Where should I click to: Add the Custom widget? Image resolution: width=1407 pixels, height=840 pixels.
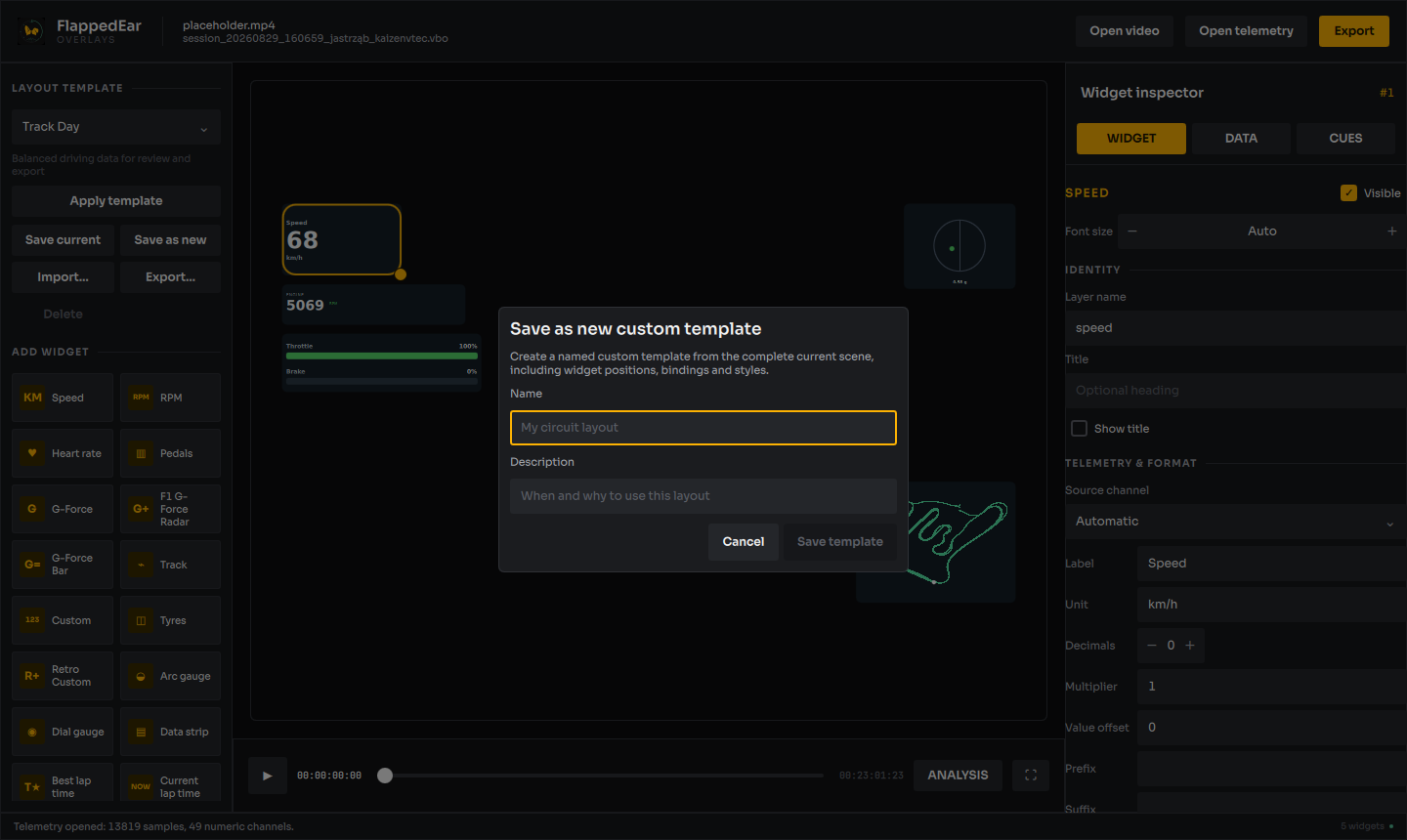[x=63, y=620]
